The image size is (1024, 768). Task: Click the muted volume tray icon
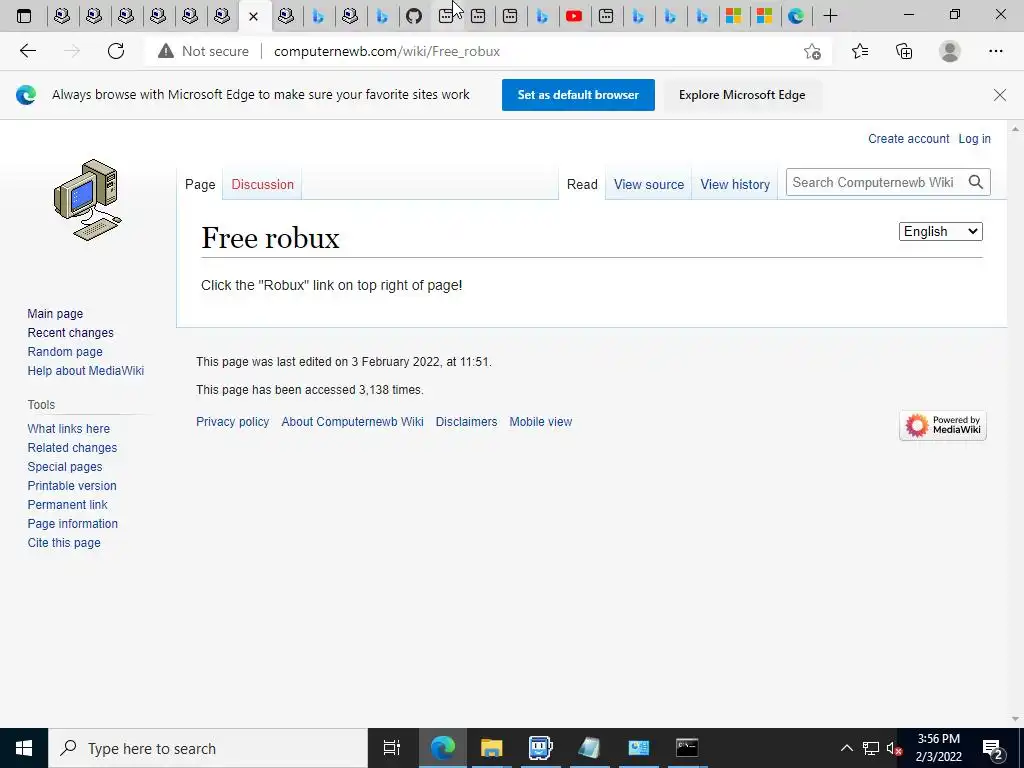click(893, 748)
